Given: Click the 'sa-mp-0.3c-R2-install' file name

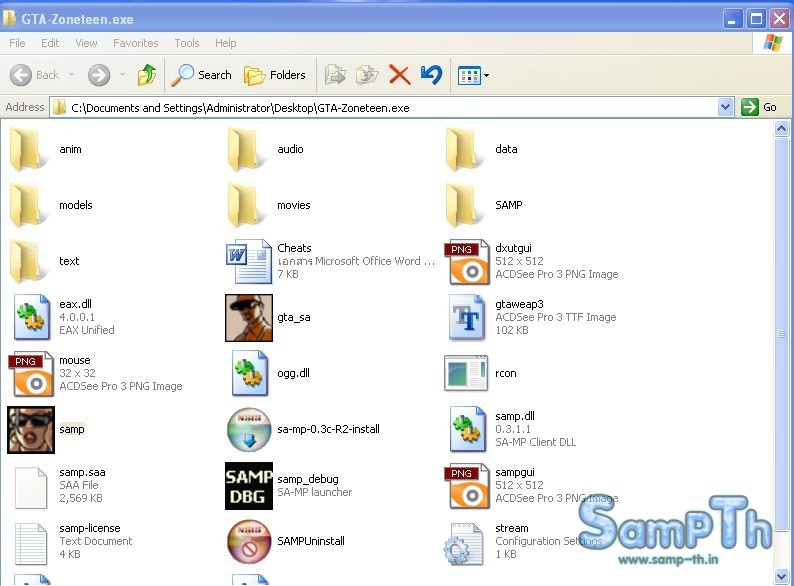Looking at the screenshot, I should click(328, 429).
